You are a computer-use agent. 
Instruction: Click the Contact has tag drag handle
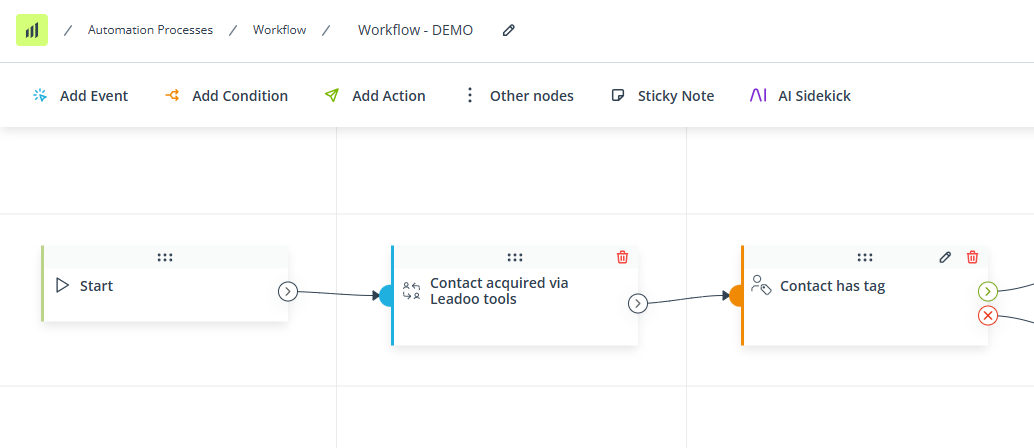click(x=865, y=257)
